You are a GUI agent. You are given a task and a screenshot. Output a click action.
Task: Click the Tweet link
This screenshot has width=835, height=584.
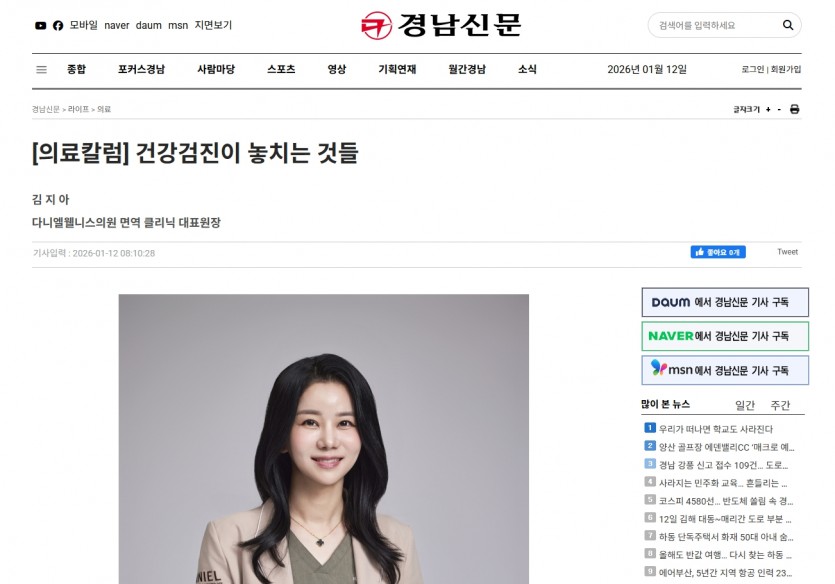(787, 252)
